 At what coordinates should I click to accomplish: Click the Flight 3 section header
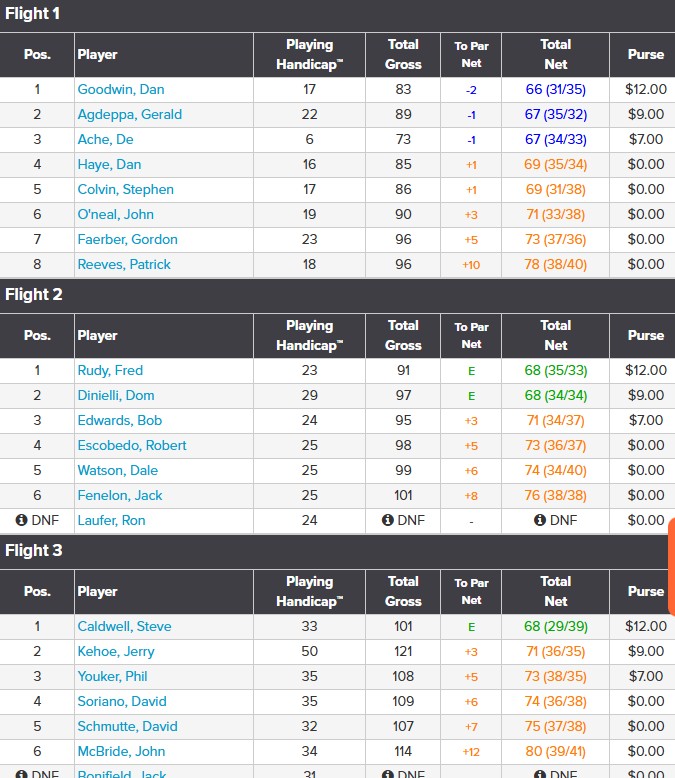click(x=34, y=550)
